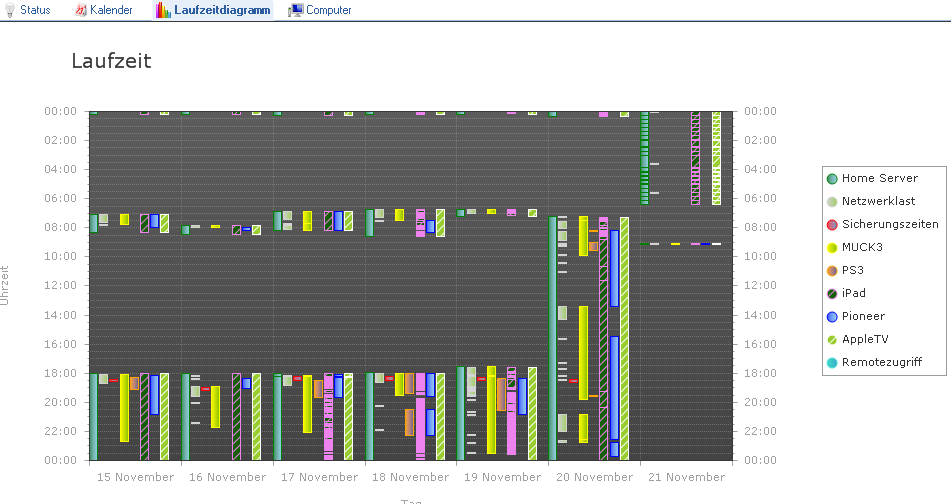Click 19 November PS3 orange evening bar
The image size is (951, 504).
click(x=502, y=394)
